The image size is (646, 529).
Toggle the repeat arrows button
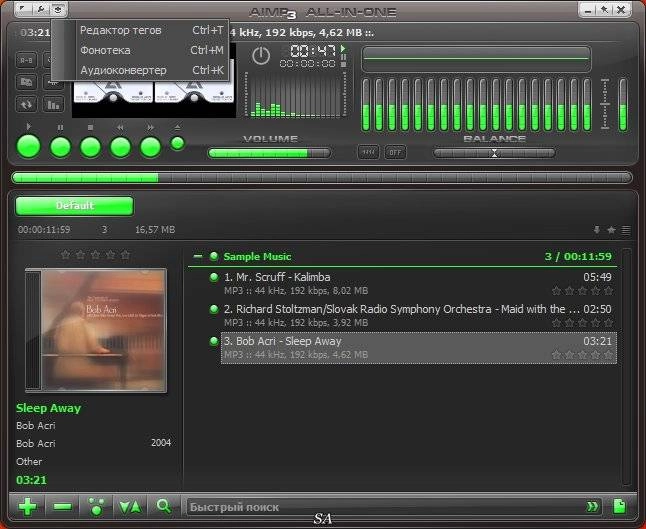pyautogui.click(x=26, y=104)
